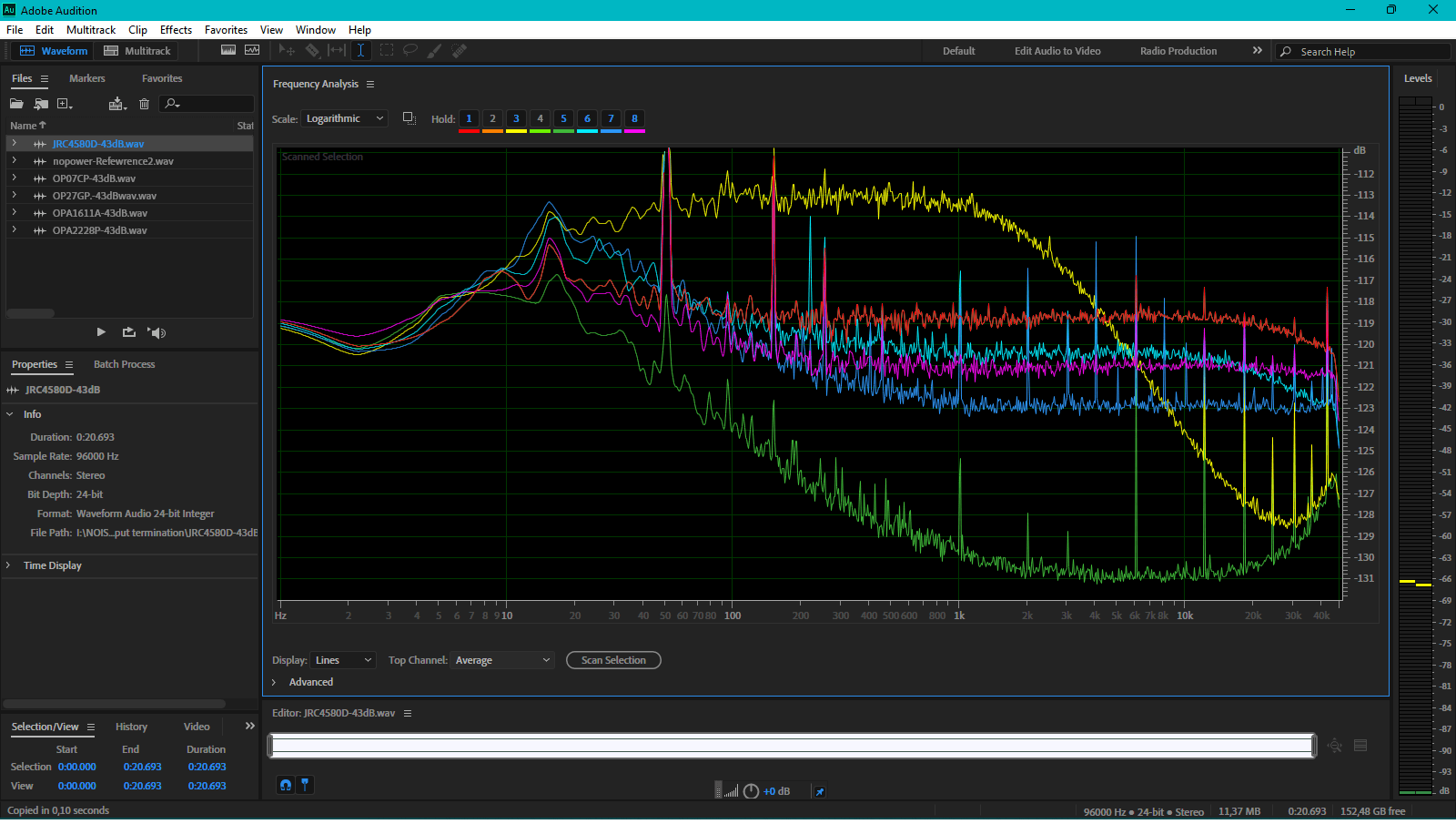Open the Properties panel menu icon
This screenshot has height=824, width=1456.
(68, 364)
